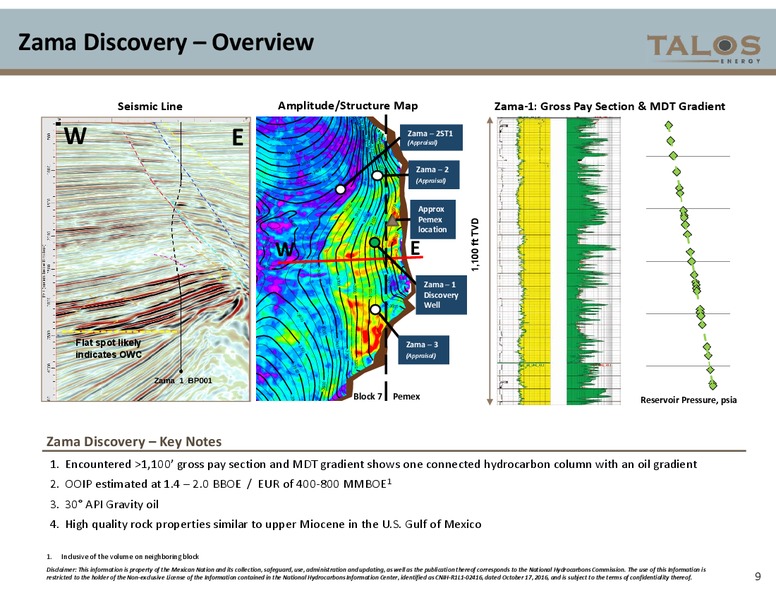Click the green log curve track
The image size is (776, 600).
593,261
